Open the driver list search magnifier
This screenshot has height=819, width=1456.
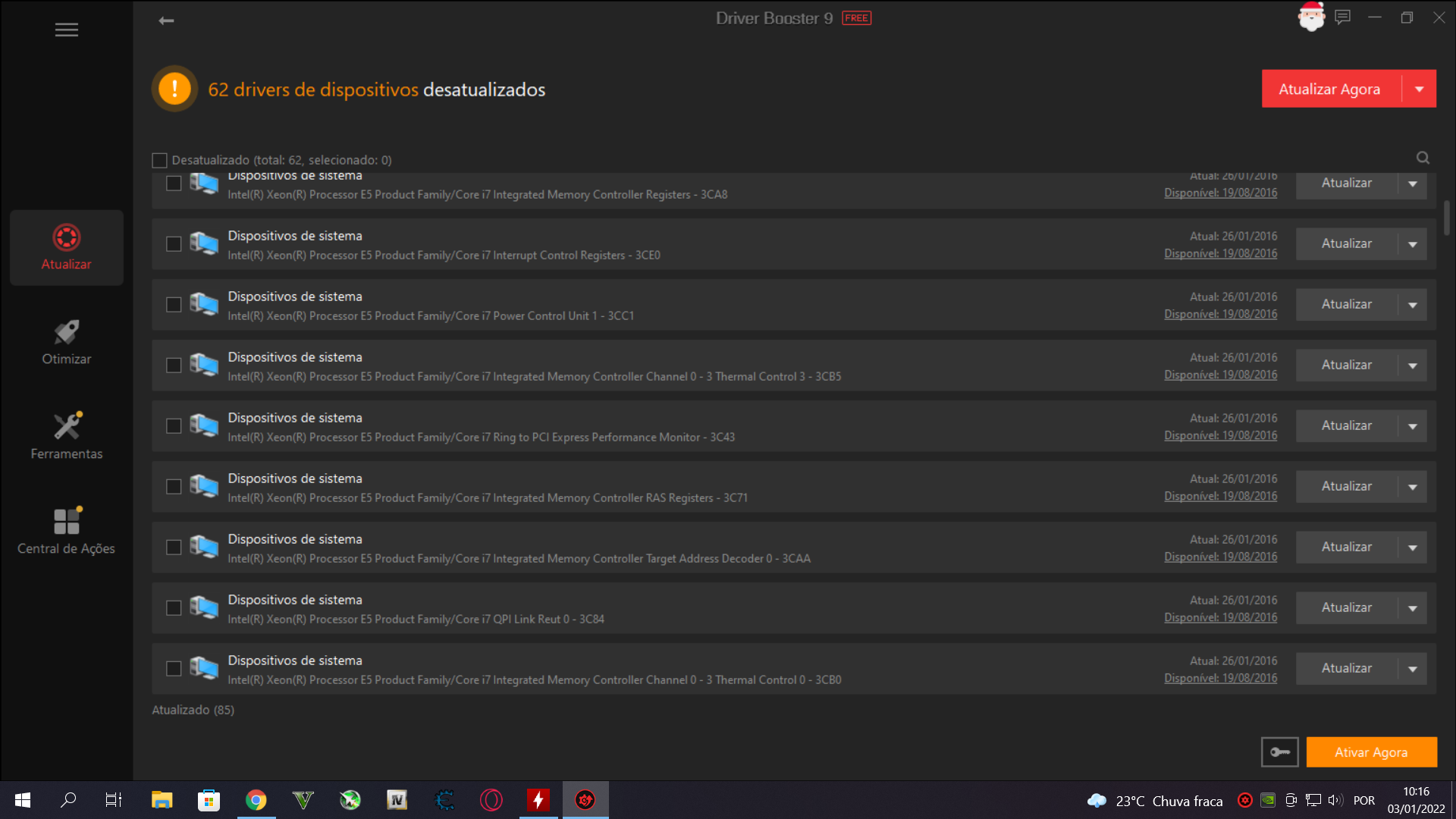coord(1423,158)
